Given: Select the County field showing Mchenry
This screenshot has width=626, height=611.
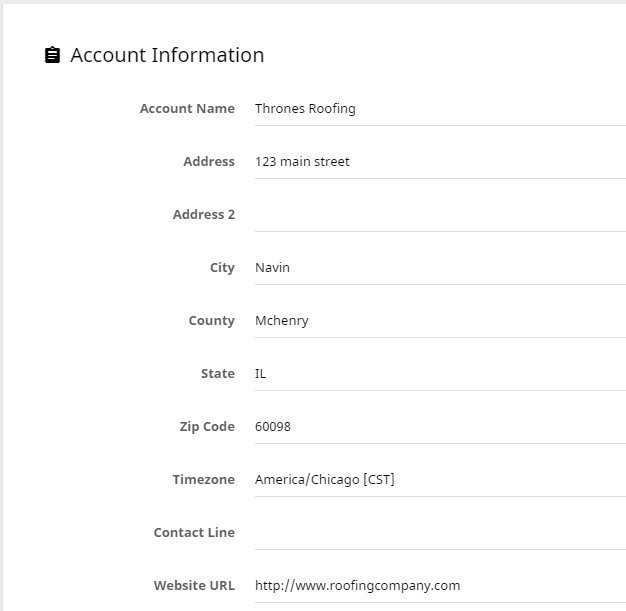Looking at the screenshot, I should pyautogui.click(x=440, y=321).
